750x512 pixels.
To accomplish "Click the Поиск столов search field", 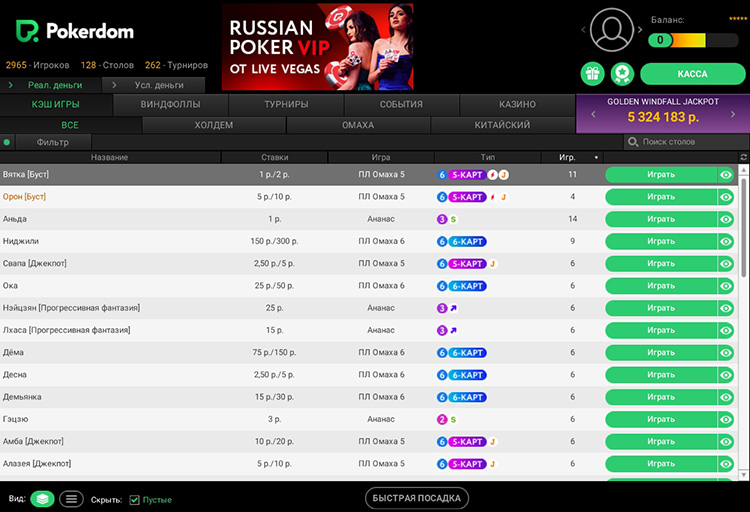I will (x=686, y=142).
